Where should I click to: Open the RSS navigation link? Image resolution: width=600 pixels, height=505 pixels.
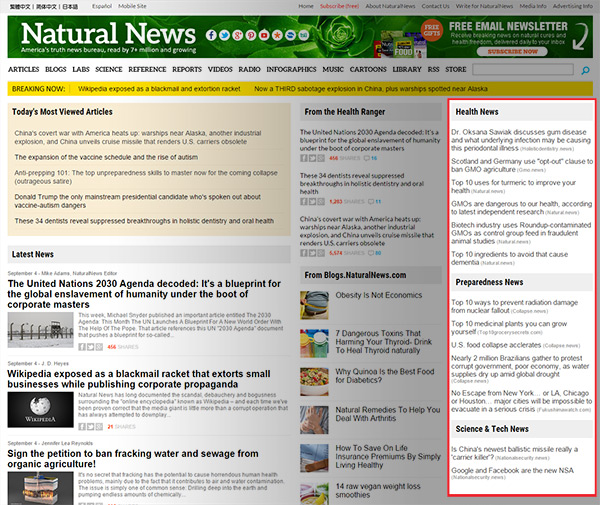pos(433,70)
